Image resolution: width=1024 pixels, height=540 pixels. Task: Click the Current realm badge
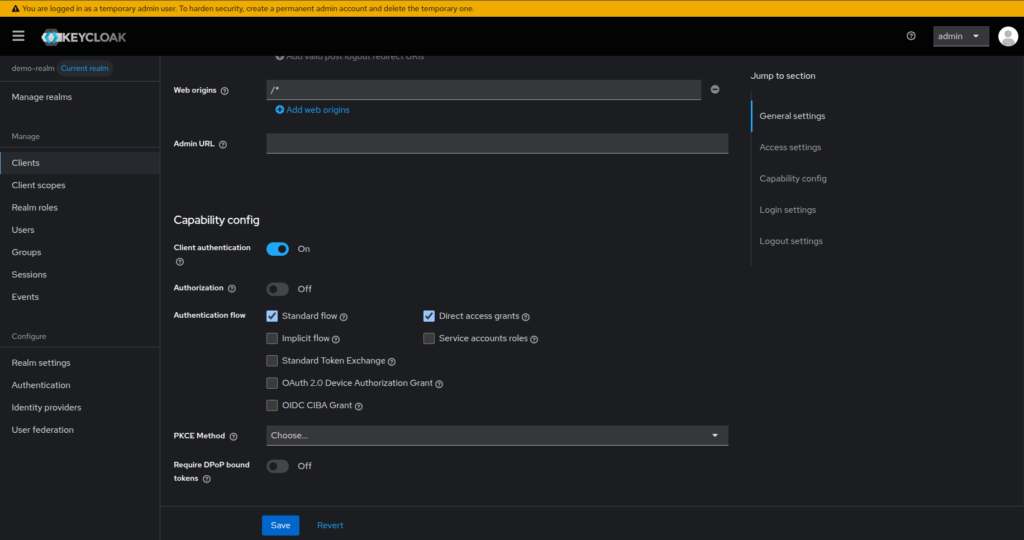pyautogui.click(x=85, y=68)
